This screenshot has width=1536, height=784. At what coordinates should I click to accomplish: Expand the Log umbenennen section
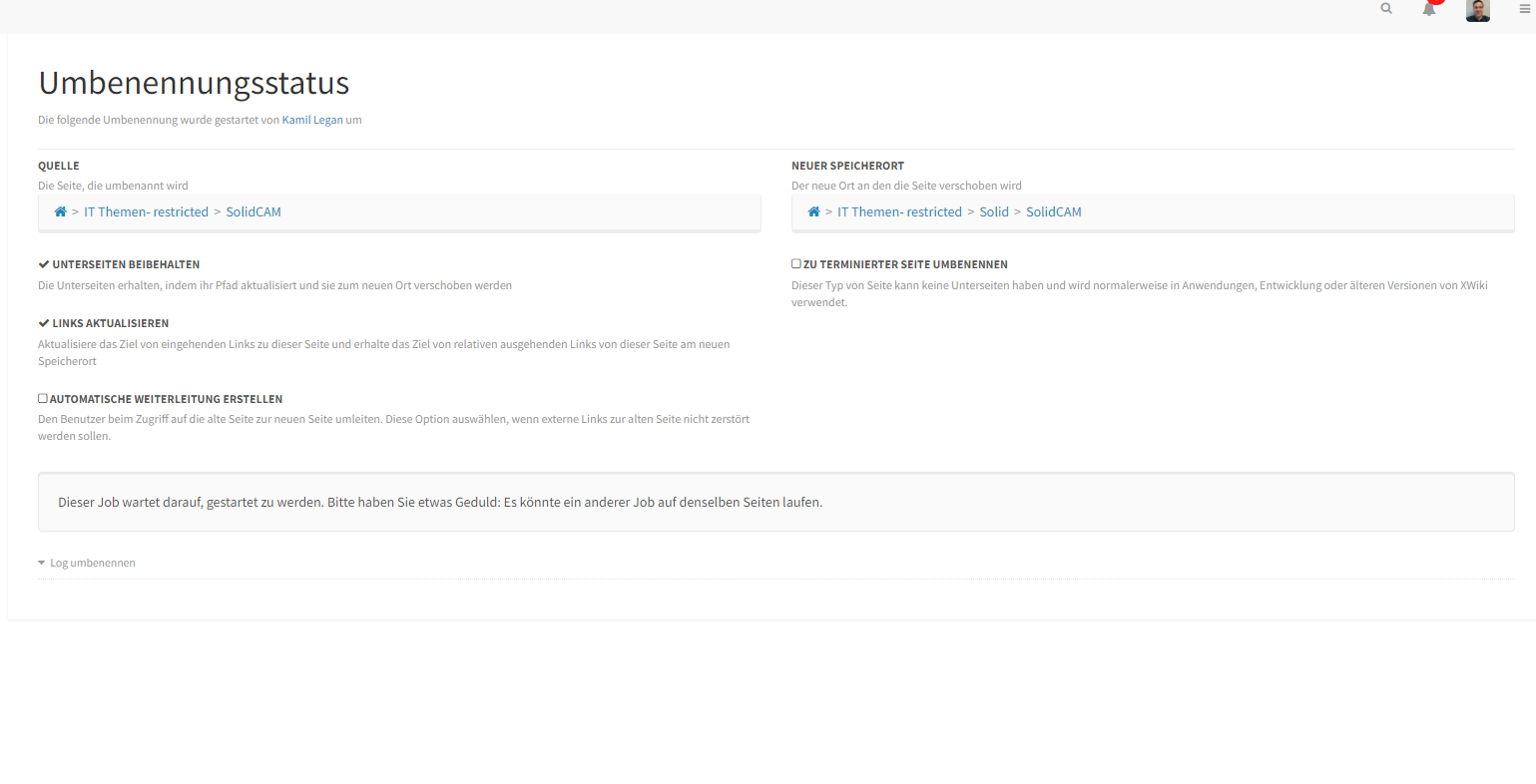(x=87, y=563)
